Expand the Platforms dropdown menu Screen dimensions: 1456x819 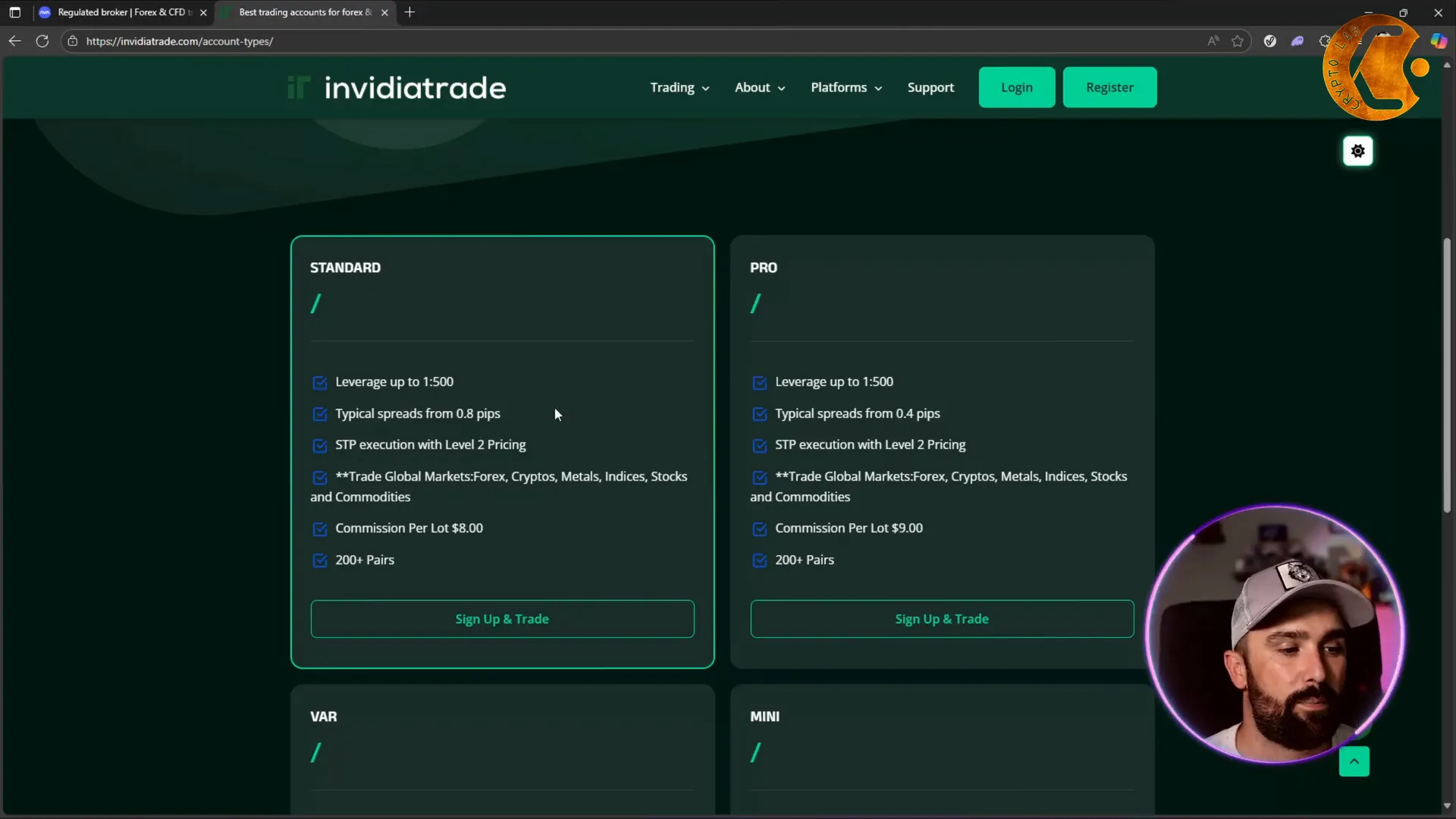pos(846,87)
